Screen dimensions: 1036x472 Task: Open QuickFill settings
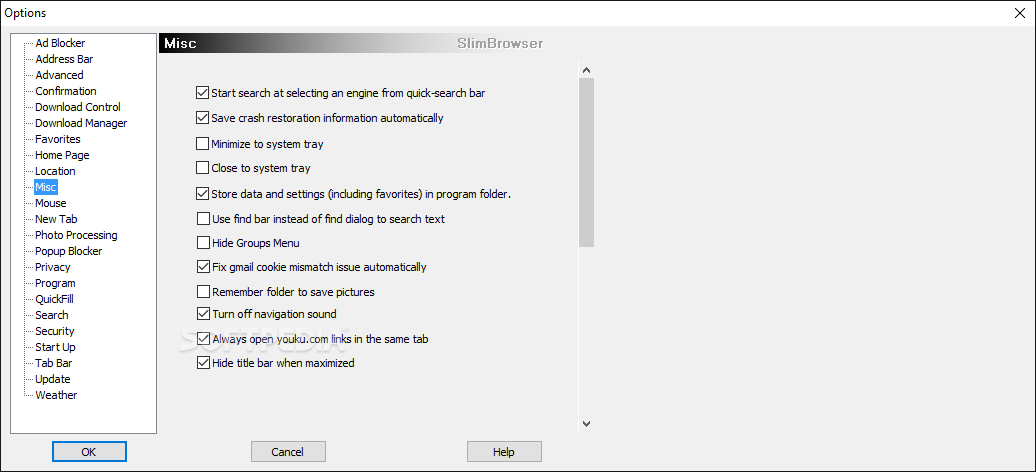[x=54, y=299]
